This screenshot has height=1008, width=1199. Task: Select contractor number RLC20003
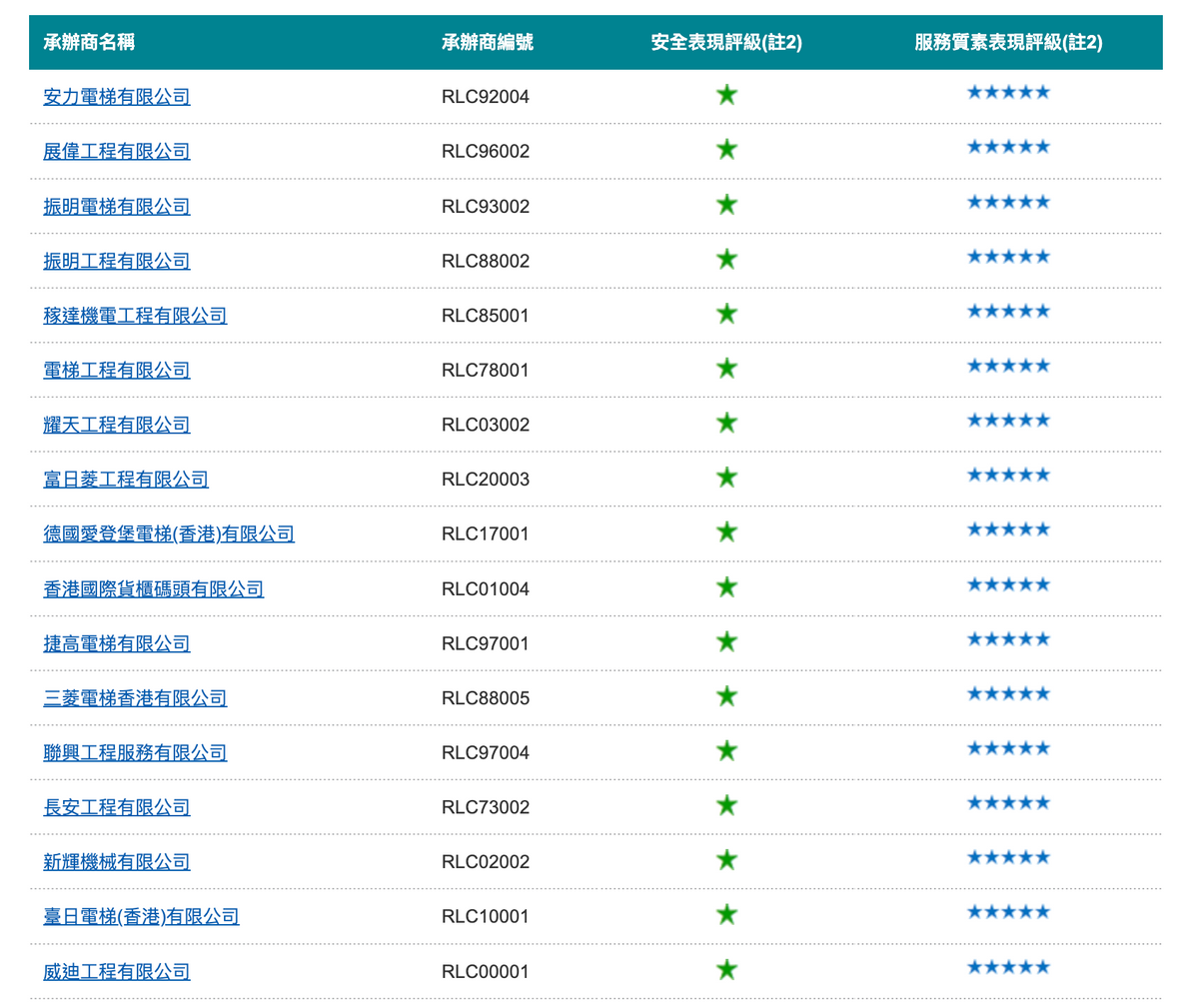(486, 480)
